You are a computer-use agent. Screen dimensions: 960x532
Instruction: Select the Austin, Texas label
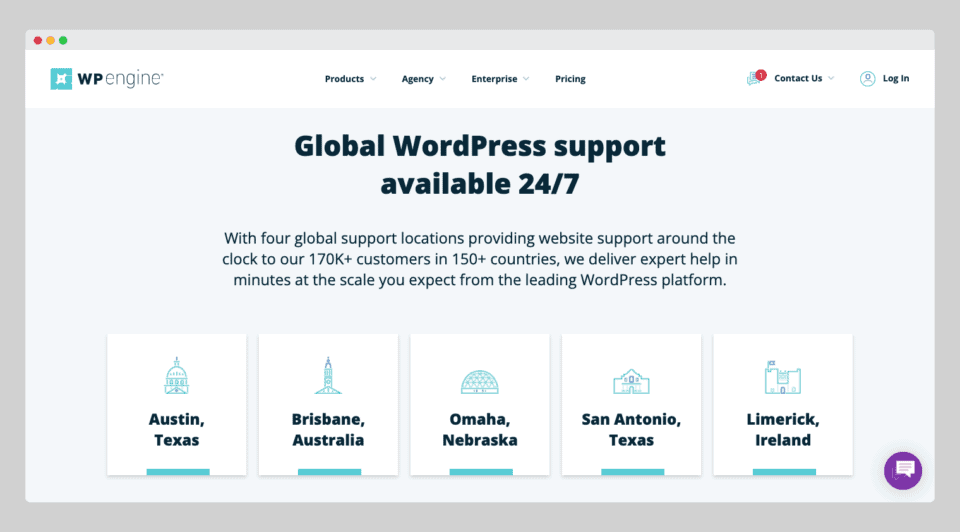coord(176,430)
